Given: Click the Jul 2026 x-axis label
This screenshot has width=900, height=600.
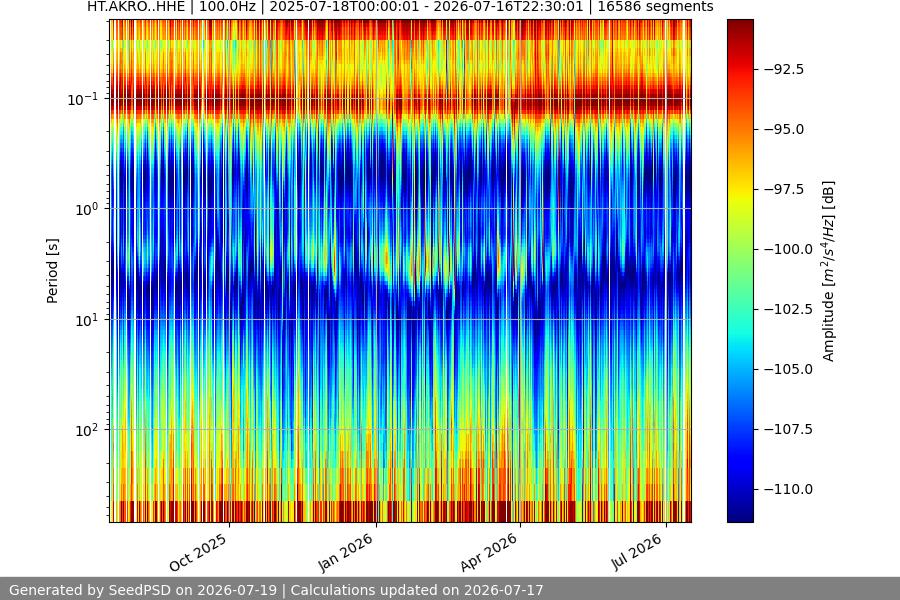Looking at the screenshot, I should (x=638, y=552).
